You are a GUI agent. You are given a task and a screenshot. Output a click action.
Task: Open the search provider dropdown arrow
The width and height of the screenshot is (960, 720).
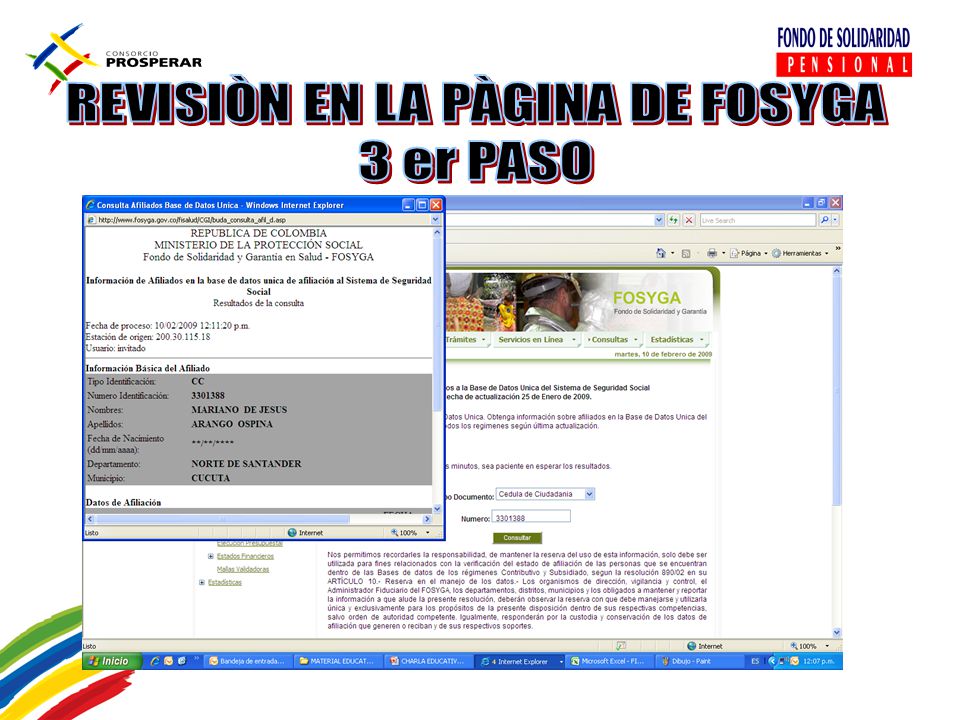(836, 220)
